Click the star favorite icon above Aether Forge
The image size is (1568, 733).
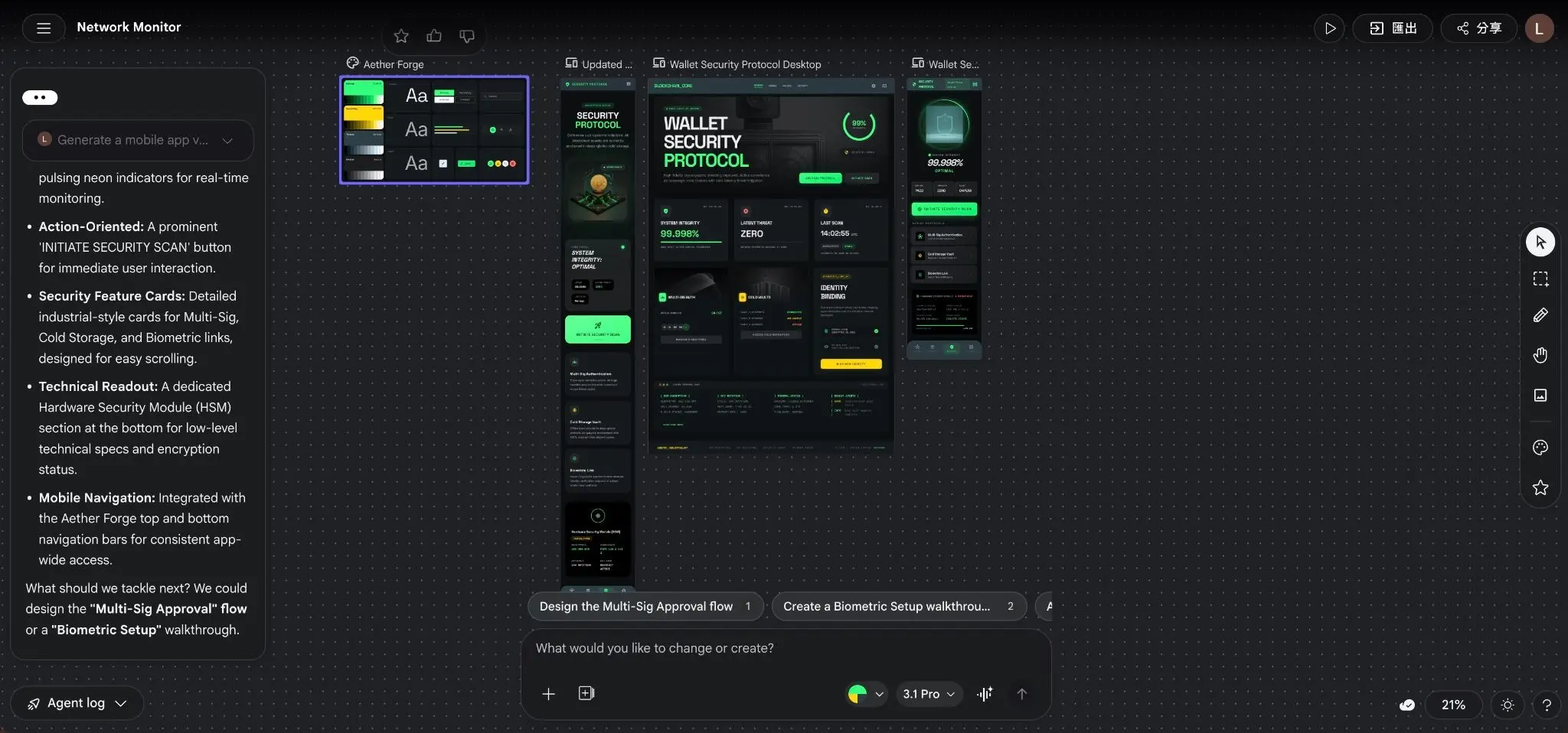point(401,36)
